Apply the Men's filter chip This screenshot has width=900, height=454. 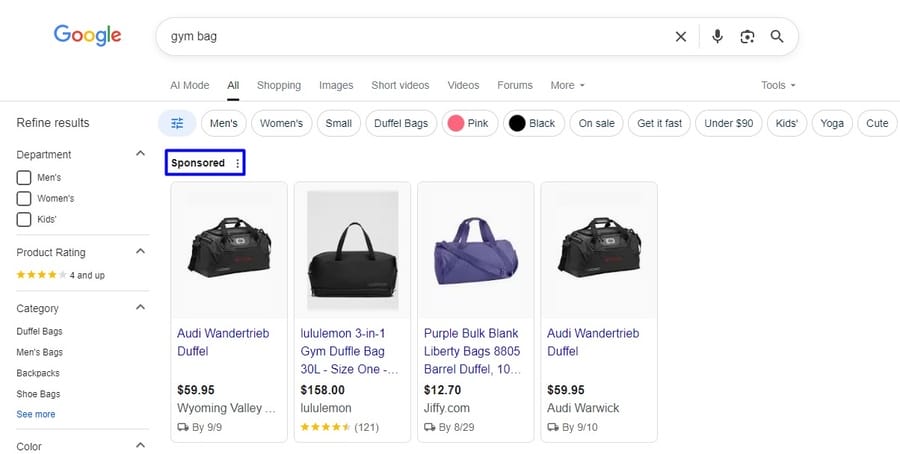pos(224,123)
